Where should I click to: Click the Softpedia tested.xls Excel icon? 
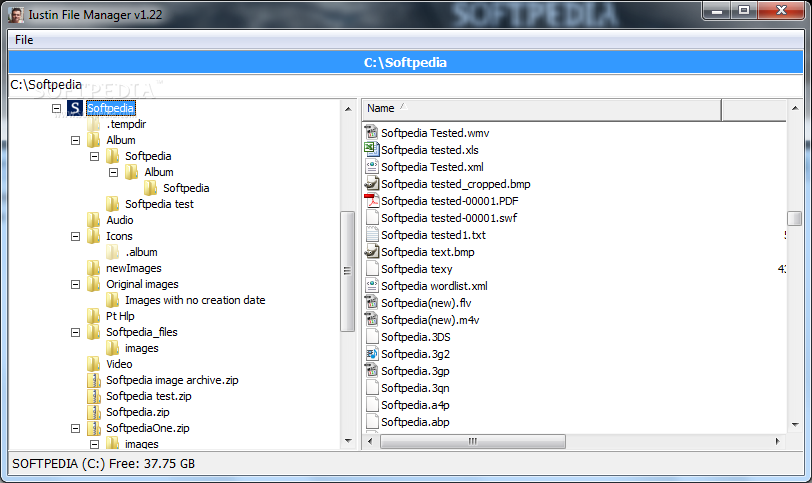[371, 150]
